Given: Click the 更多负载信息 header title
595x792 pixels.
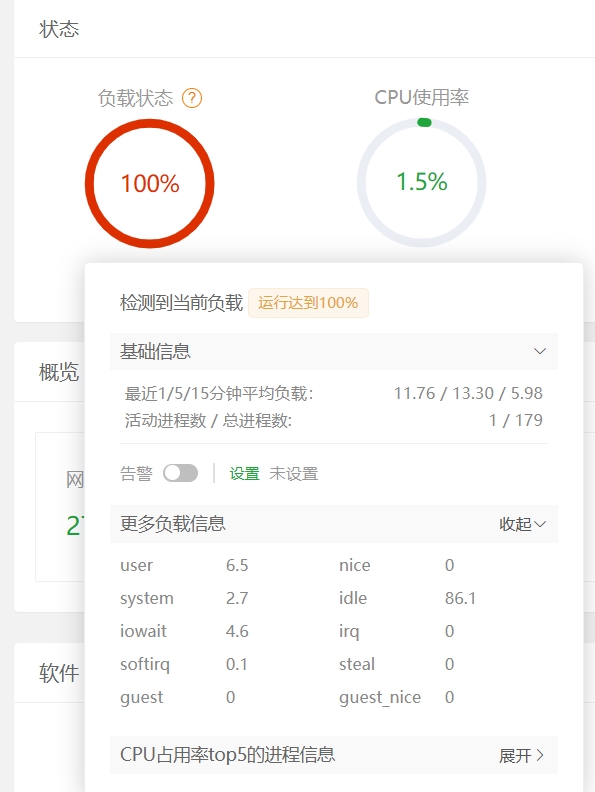Looking at the screenshot, I should tap(173, 524).
